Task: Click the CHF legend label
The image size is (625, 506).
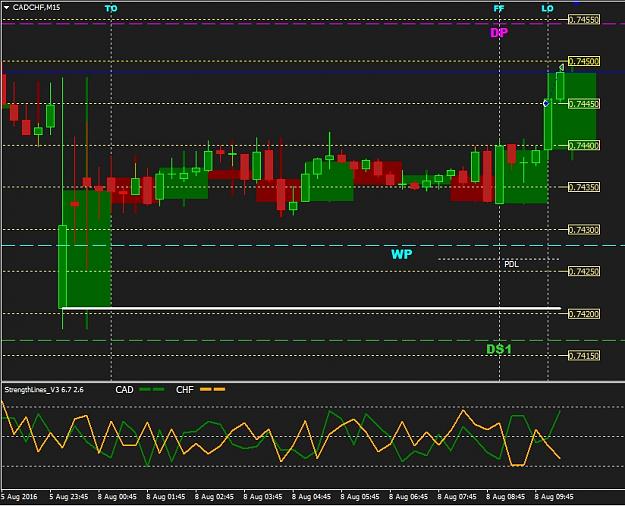Action: point(185,390)
